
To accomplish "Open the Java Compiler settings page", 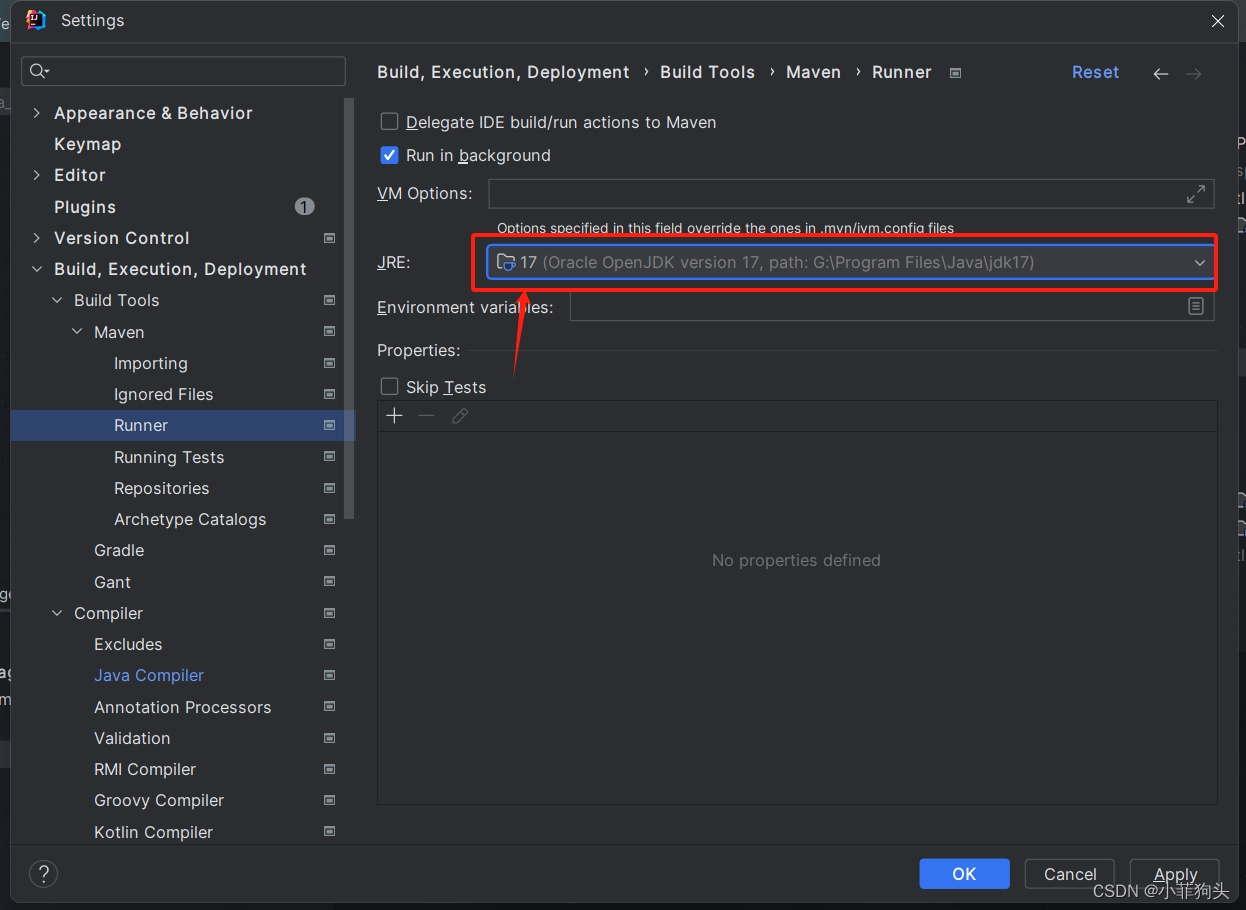I will (149, 675).
